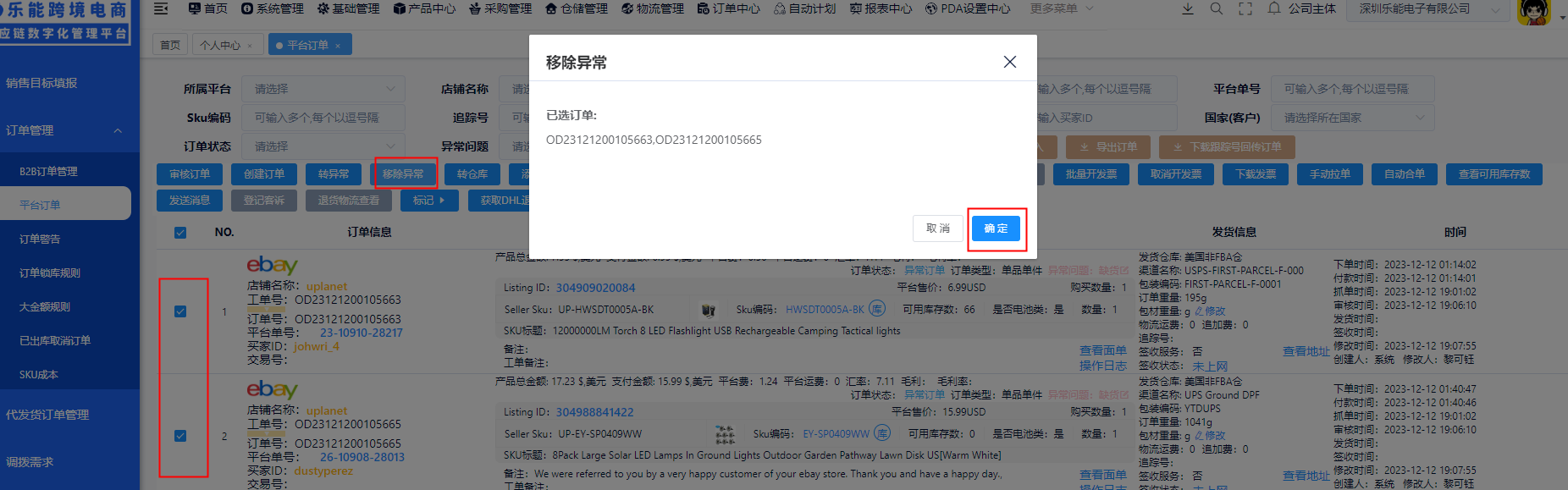This screenshot has width=1568, height=490.
Task: Click the 移除异常 toolbar button
Action: click(403, 174)
